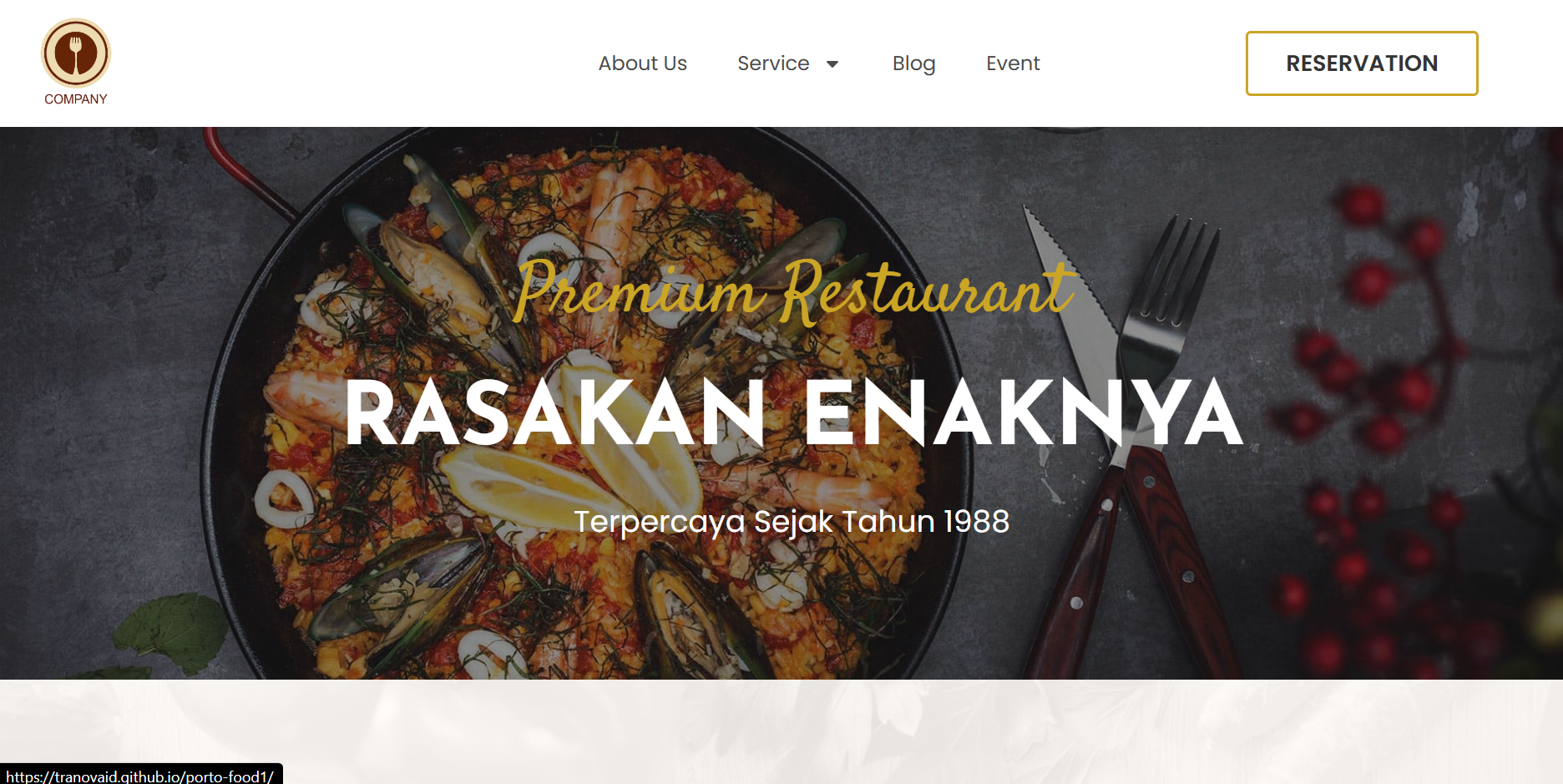Screen dimensions: 1563x784
Task: Click the Premium Restaurant script heading
Action: click(793, 291)
